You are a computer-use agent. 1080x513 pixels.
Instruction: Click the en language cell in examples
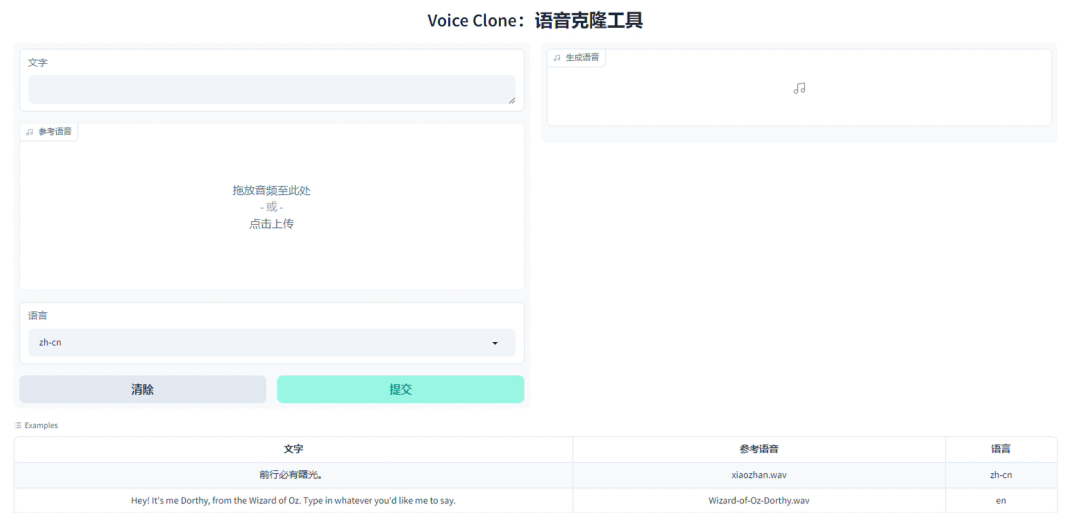1000,500
